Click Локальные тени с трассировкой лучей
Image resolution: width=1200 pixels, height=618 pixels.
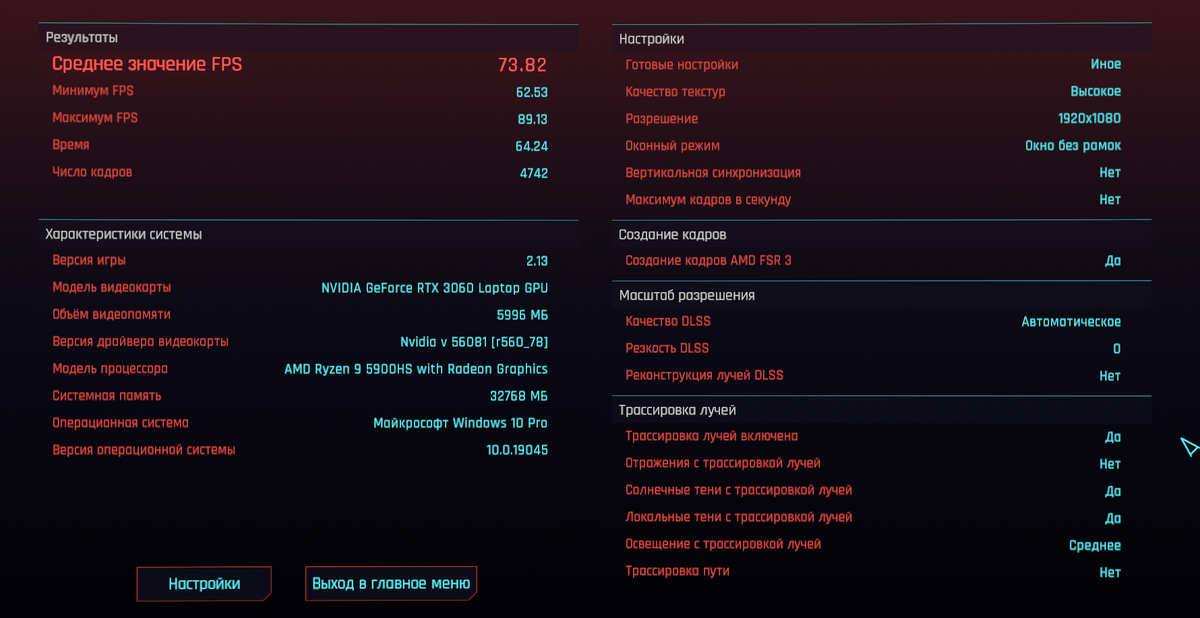739,517
